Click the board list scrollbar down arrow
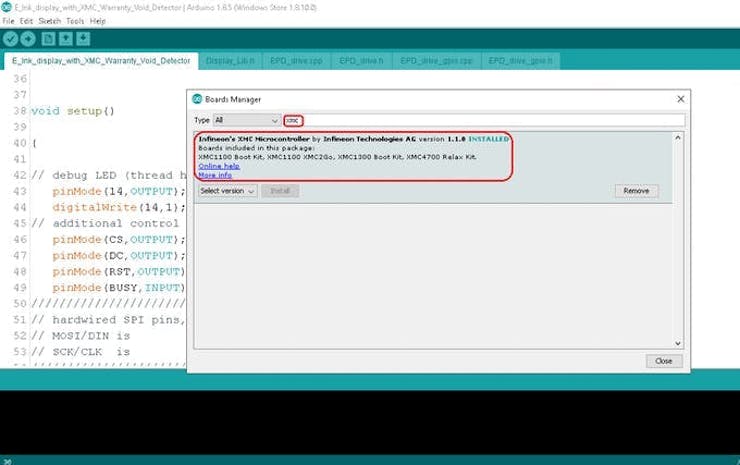 coord(678,344)
